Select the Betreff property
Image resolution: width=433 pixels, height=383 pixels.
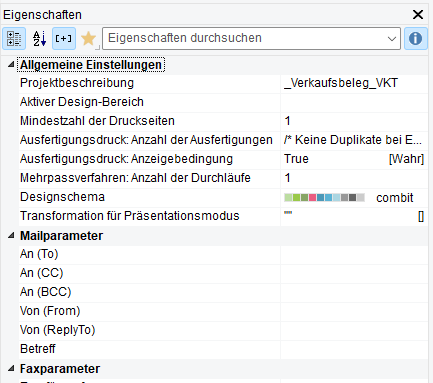pos(38,349)
